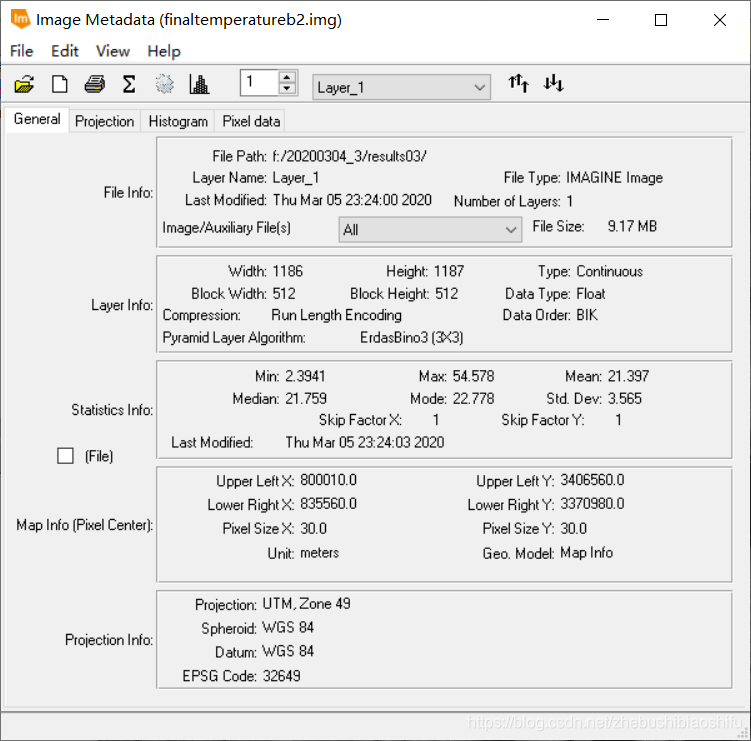The width and height of the screenshot is (751, 741).
Task: Click the Geo. Model value Map Info
Action: tap(586, 553)
